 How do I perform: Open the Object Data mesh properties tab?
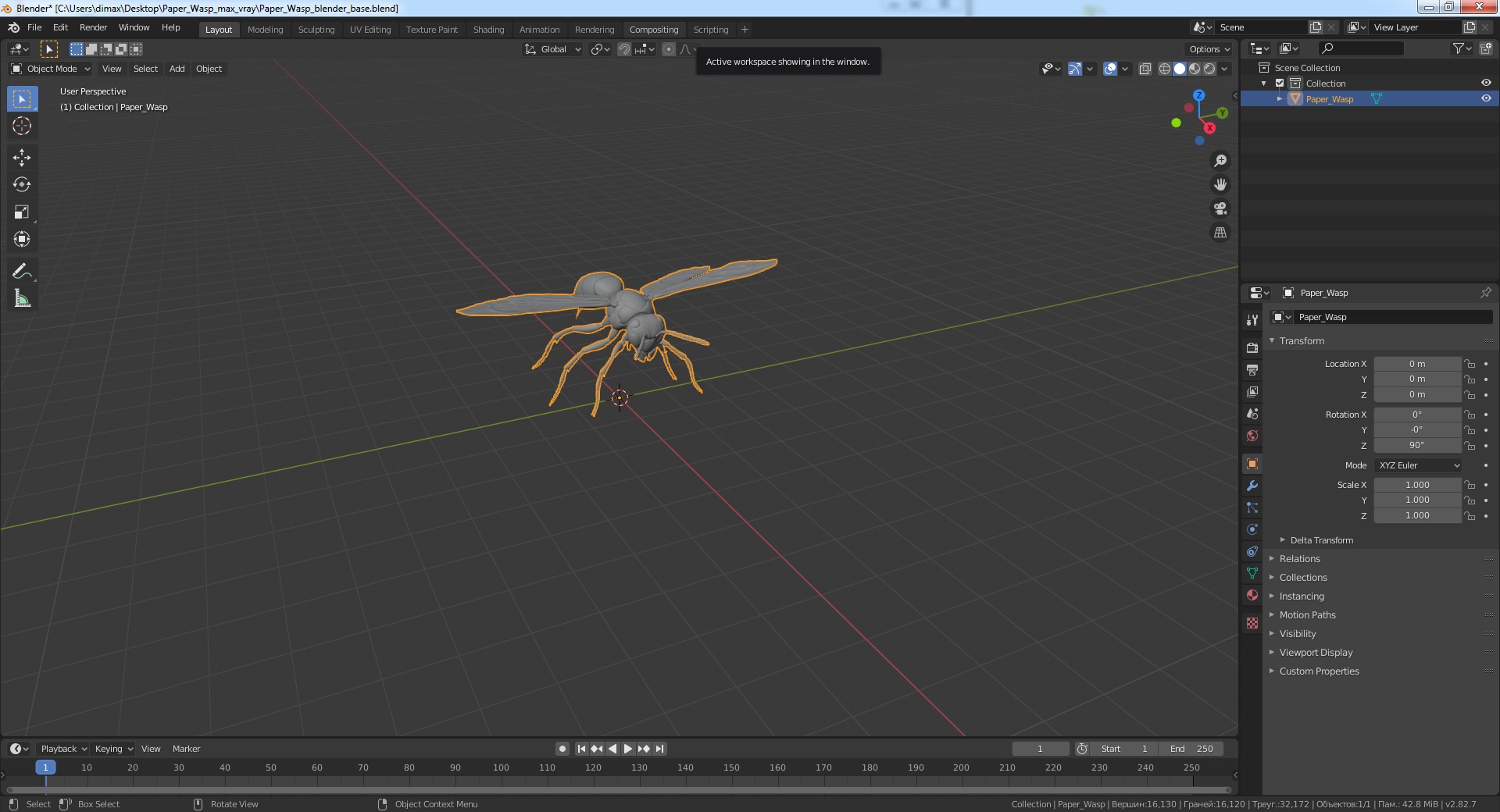(1252, 573)
